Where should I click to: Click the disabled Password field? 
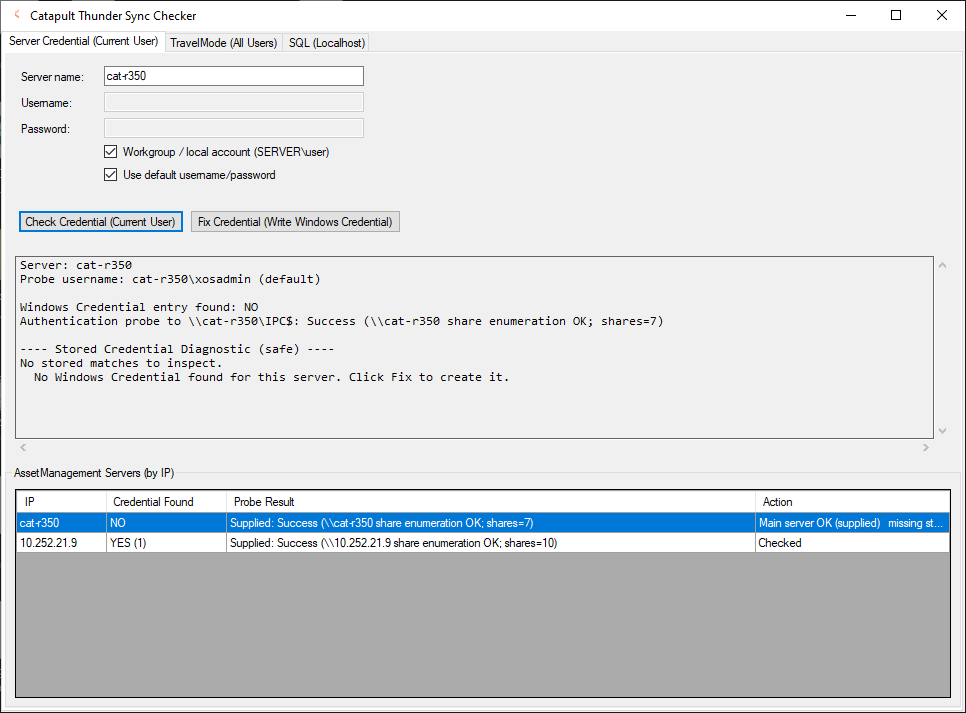(233, 128)
